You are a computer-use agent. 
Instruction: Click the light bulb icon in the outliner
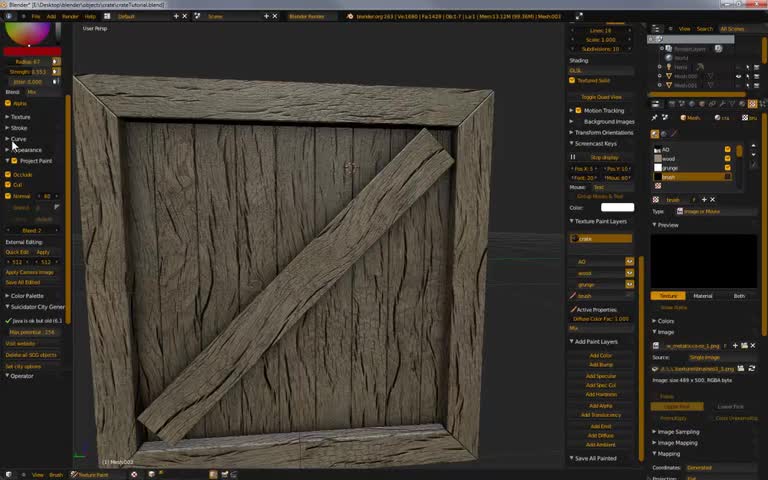pos(669,67)
